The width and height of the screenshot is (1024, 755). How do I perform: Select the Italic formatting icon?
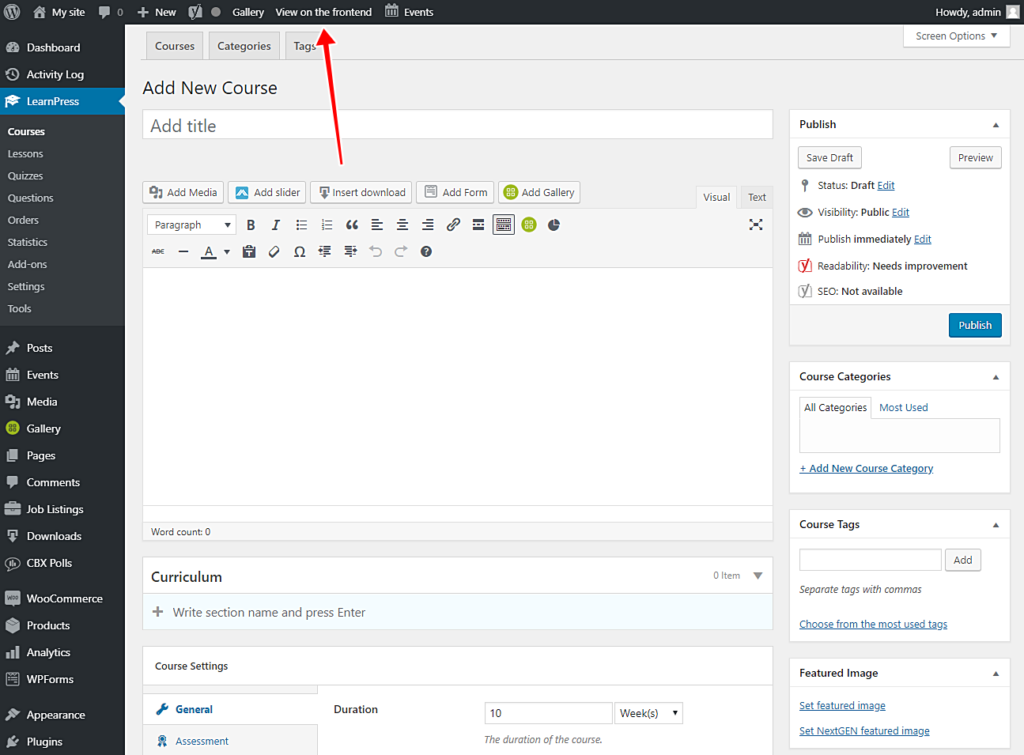coord(276,224)
